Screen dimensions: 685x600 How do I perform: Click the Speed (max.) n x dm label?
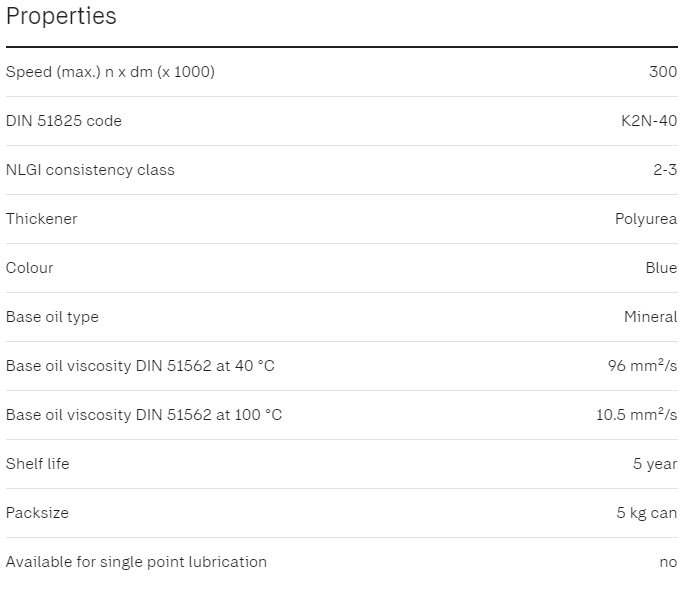tap(110, 72)
